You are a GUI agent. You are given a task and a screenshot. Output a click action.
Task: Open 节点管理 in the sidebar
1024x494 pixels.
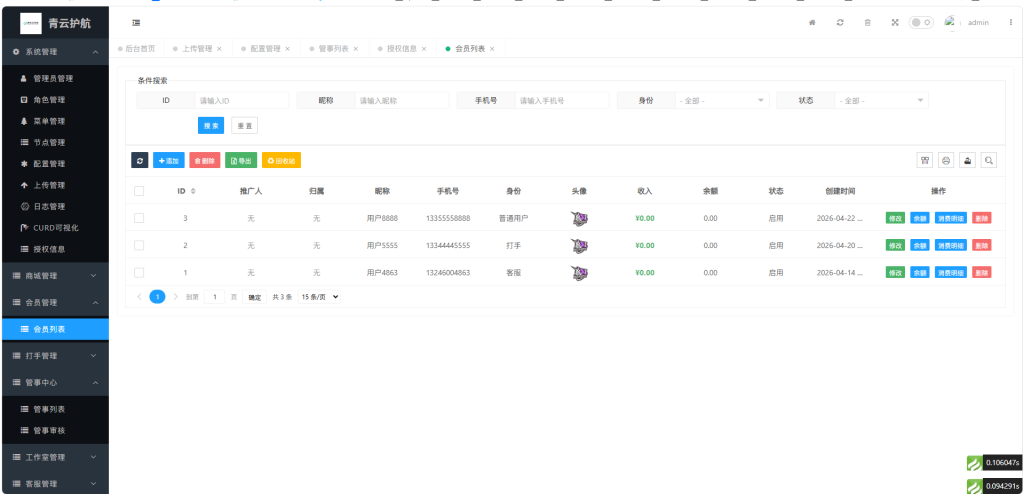(x=54, y=142)
